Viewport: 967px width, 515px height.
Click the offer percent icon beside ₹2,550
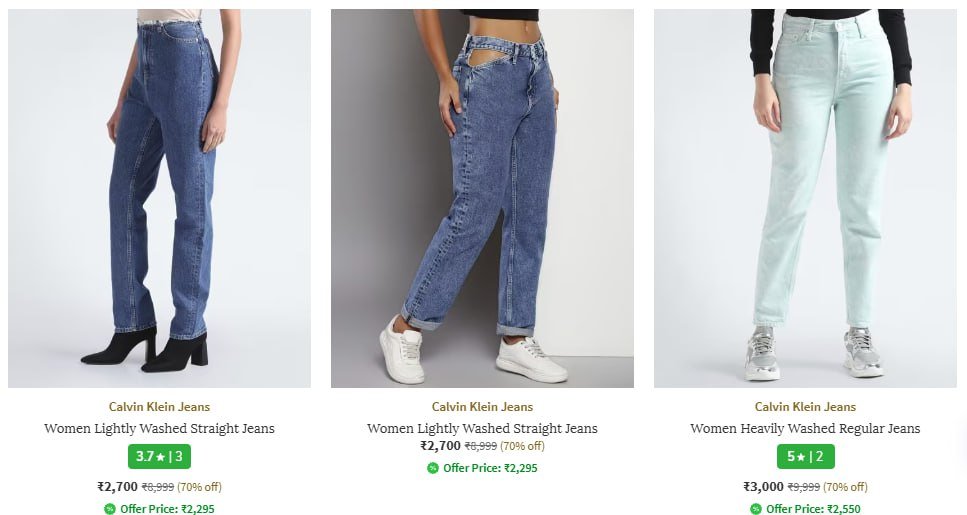click(756, 509)
